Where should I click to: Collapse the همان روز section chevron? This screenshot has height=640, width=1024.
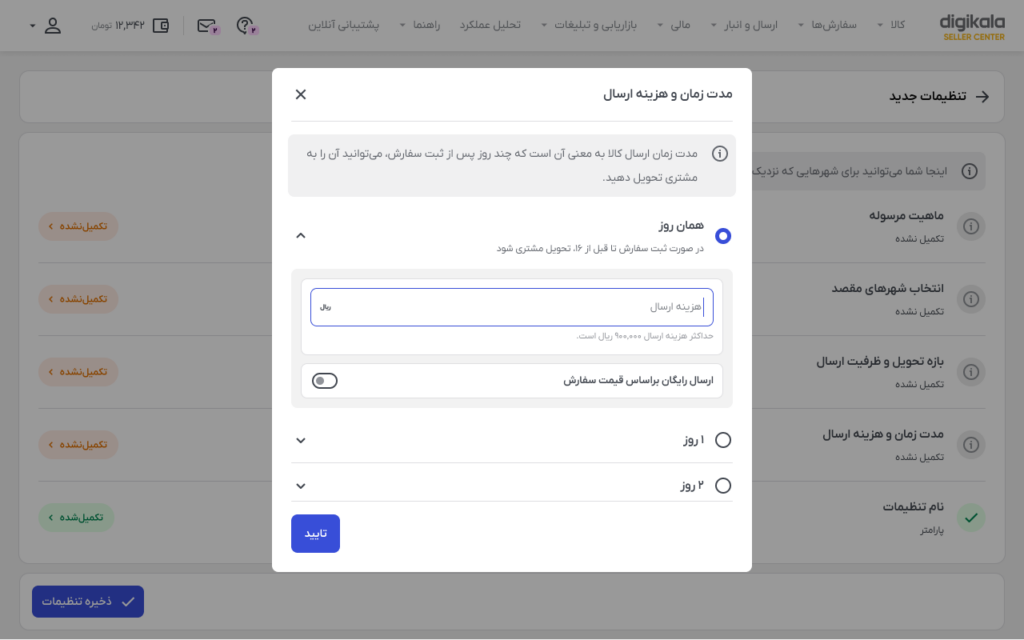[300, 236]
